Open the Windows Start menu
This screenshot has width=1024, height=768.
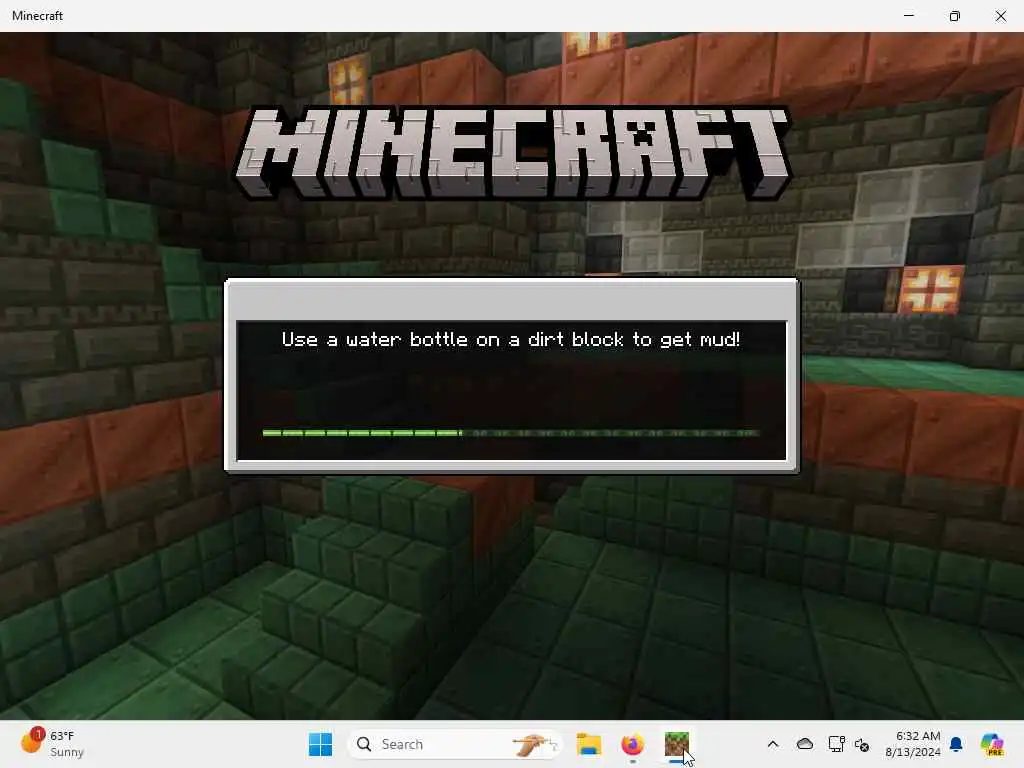coord(320,744)
